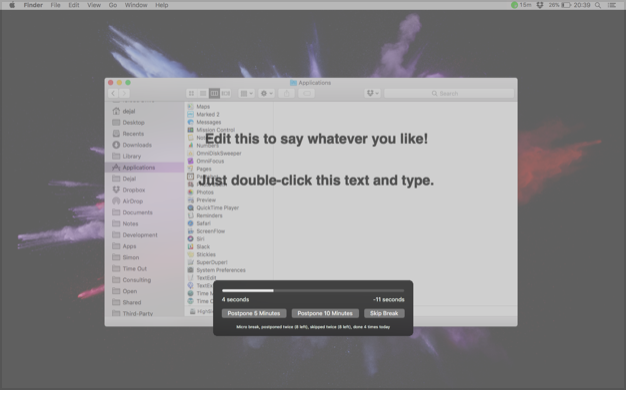Open the Finder menu in menu bar

tap(33, 5)
